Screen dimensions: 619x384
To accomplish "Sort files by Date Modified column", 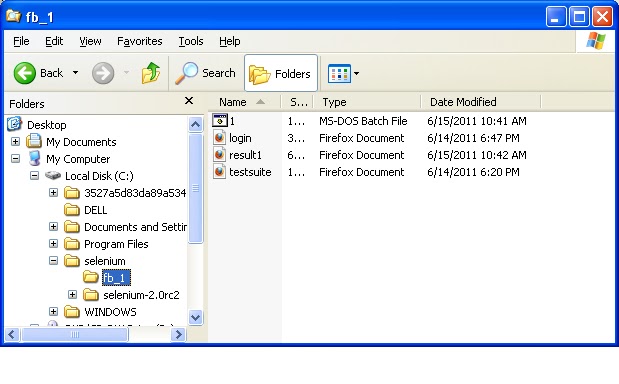I will pos(480,102).
